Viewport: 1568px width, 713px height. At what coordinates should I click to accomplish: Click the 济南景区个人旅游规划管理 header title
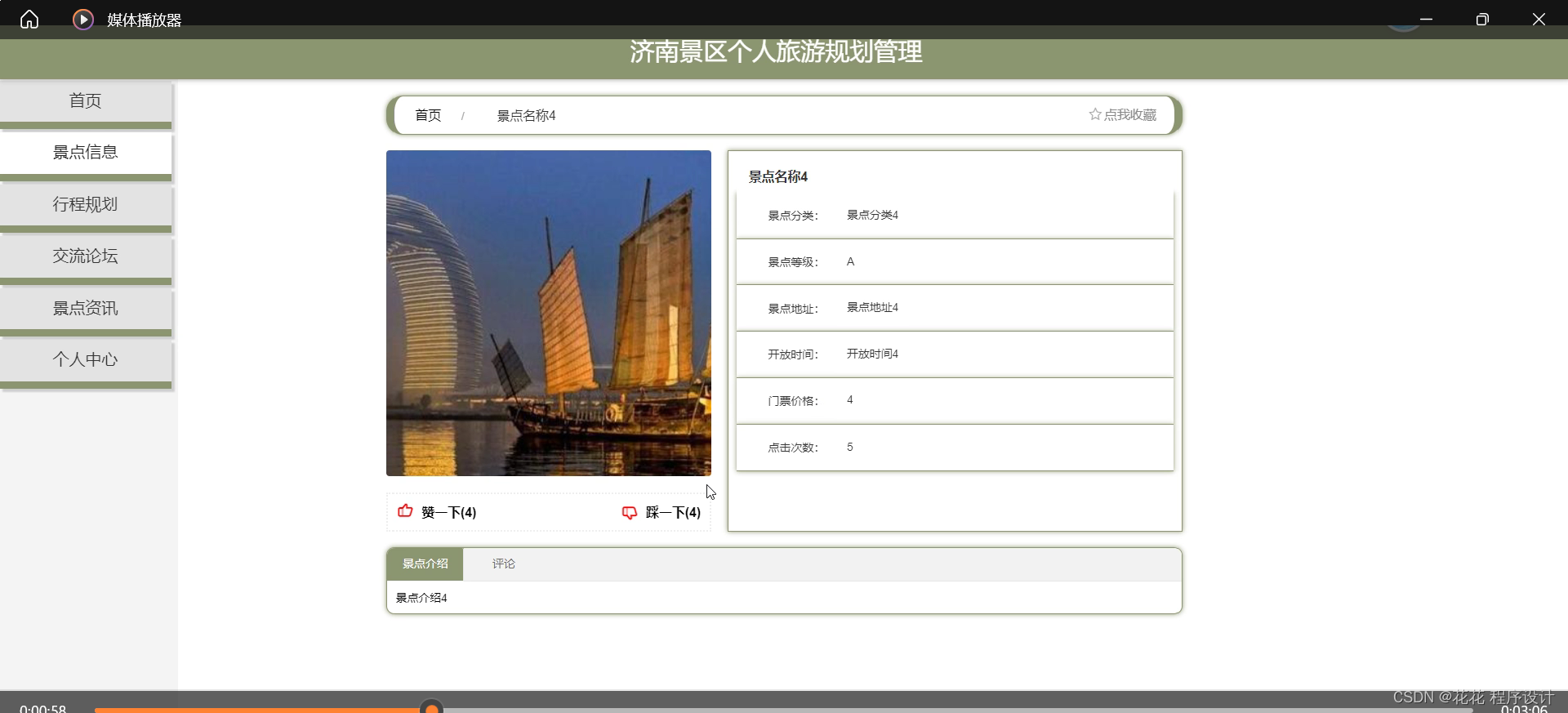pyautogui.click(x=776, y=51)
